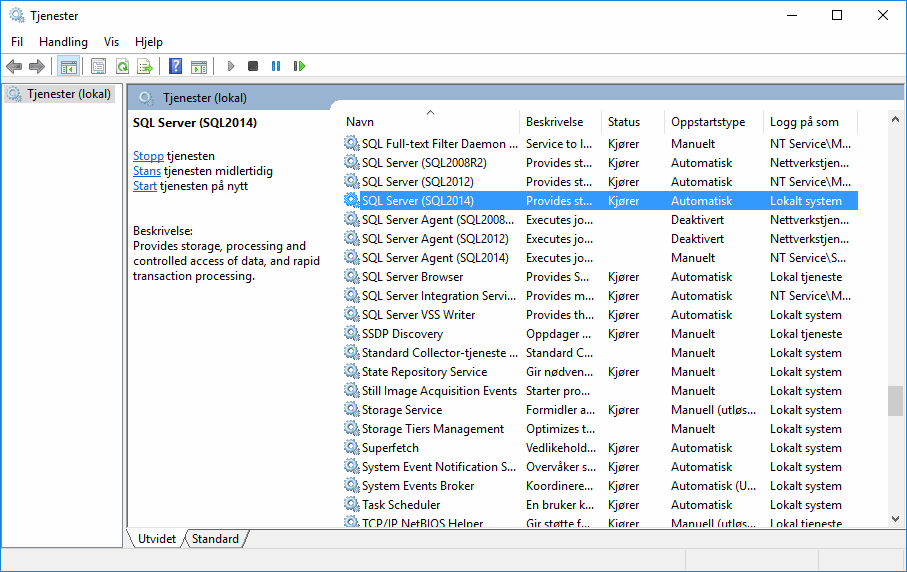Image resolution: width=907 pixels, height=572 pixels.
Task: Open the blue Help question mark icon
Action: (x=176, y=67)
